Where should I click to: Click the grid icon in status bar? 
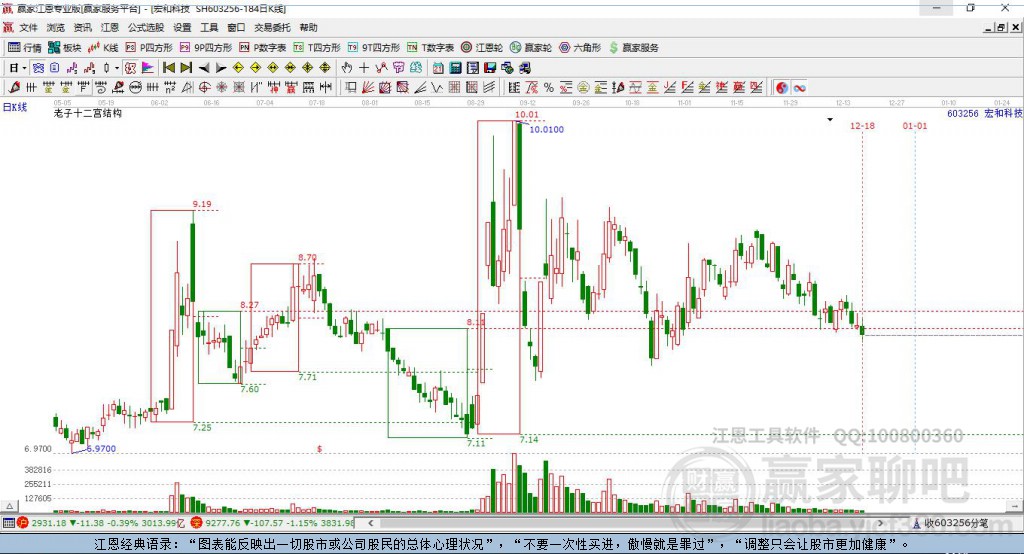click(8, 523)
